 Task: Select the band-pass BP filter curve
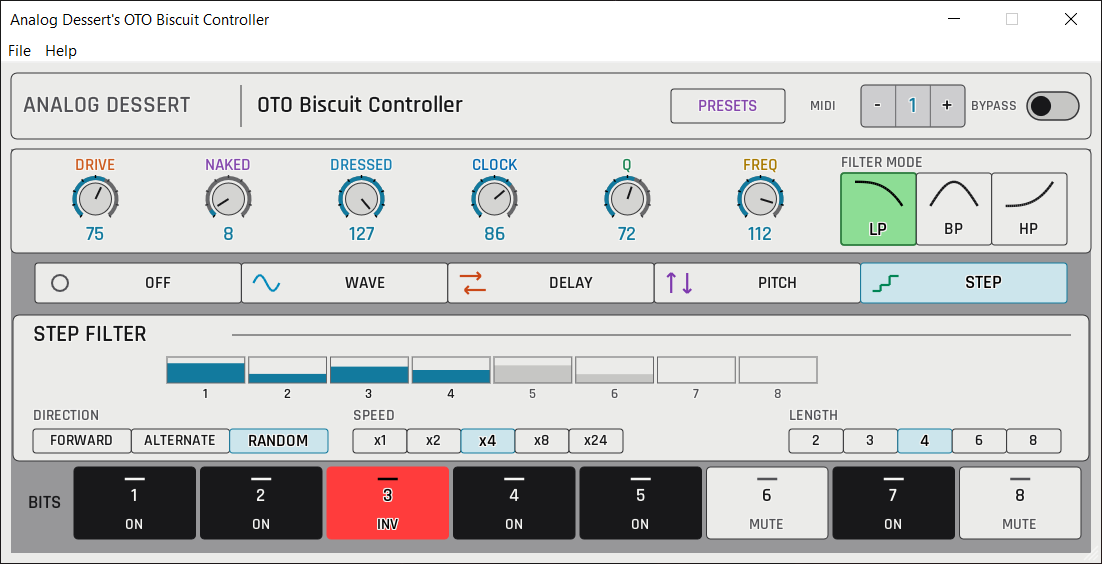(954, 209)
